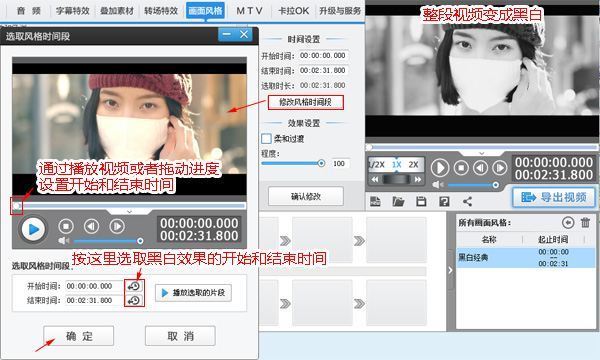The image size is (600, 360).
Task: Pick current time as 结束时间 with clock icon
Action: tap(134, 301)
